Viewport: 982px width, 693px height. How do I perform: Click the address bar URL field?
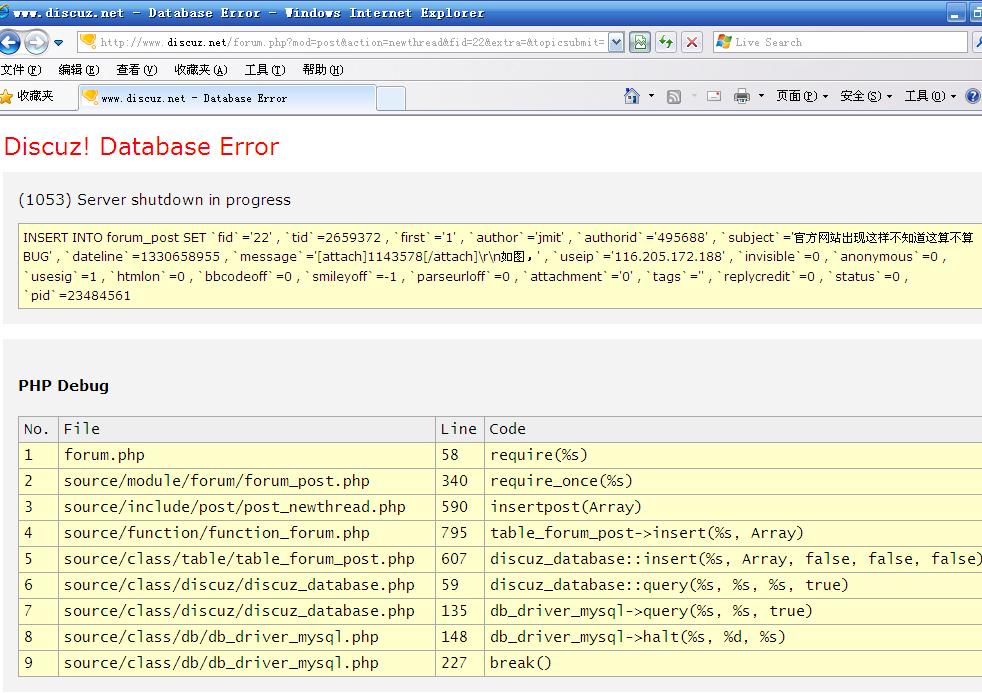[x=343, y=43]
